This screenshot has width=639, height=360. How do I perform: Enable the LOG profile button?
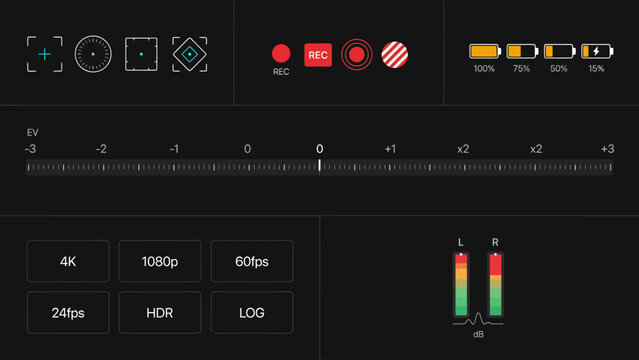tap(252, 313)
